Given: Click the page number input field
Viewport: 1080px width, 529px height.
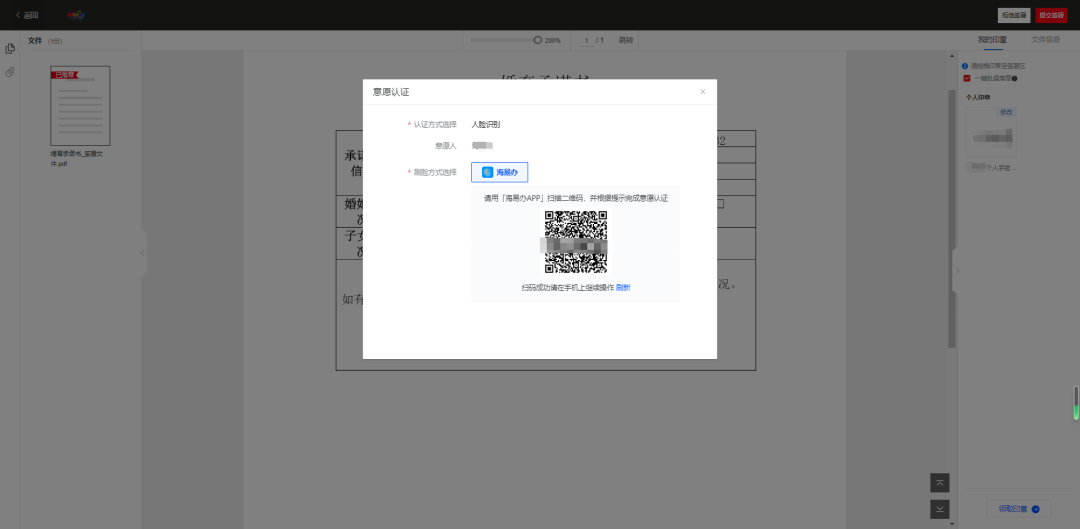Looking at the screenshot, I should [x=586, y=41].
